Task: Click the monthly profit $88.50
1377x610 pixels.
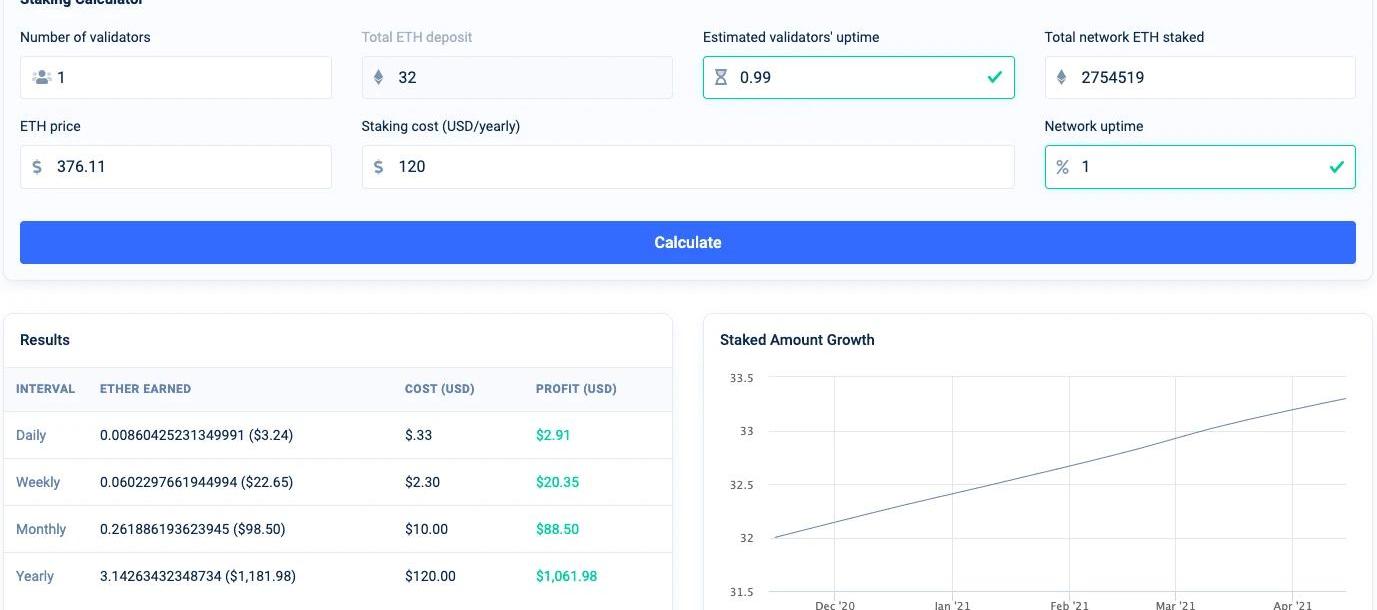Action: point(557,529)
